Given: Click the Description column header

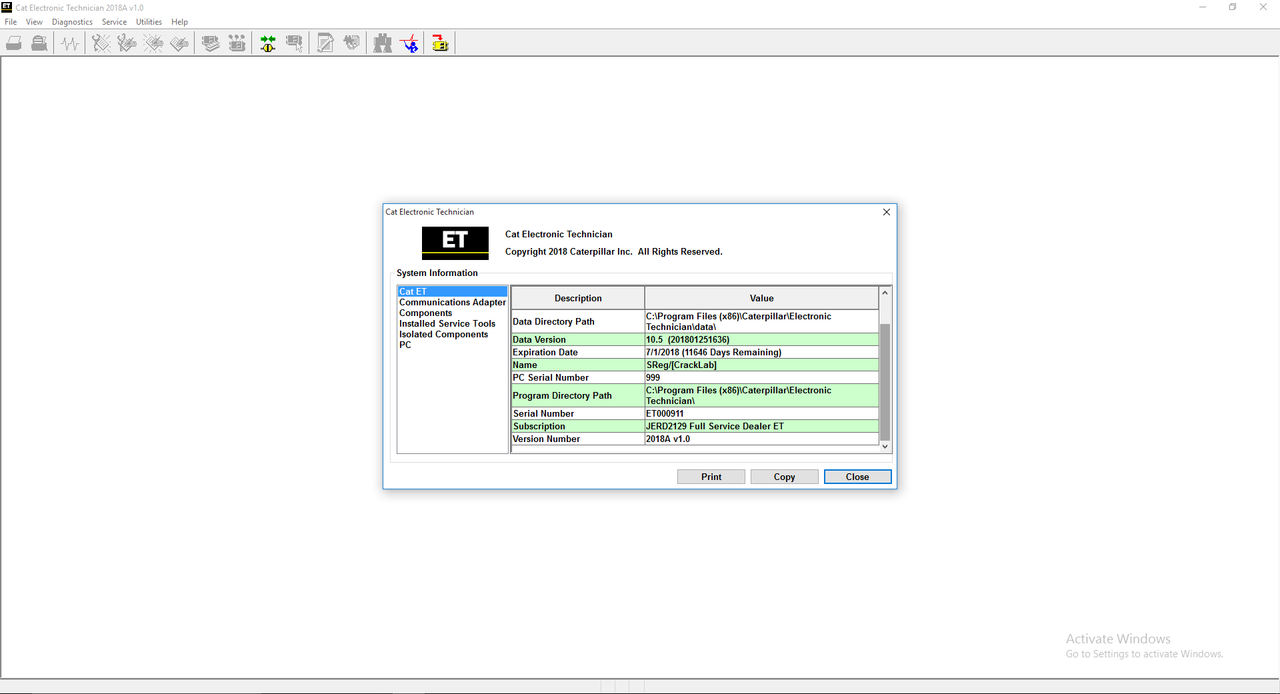Looking at the screenshot, I should point(578,298).
